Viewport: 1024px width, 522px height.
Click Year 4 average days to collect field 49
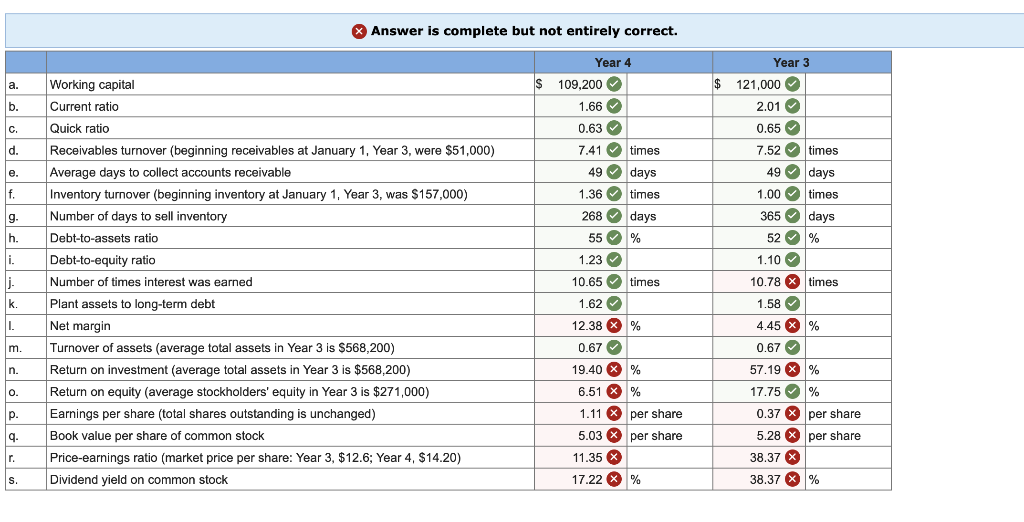tap(581, 172)
